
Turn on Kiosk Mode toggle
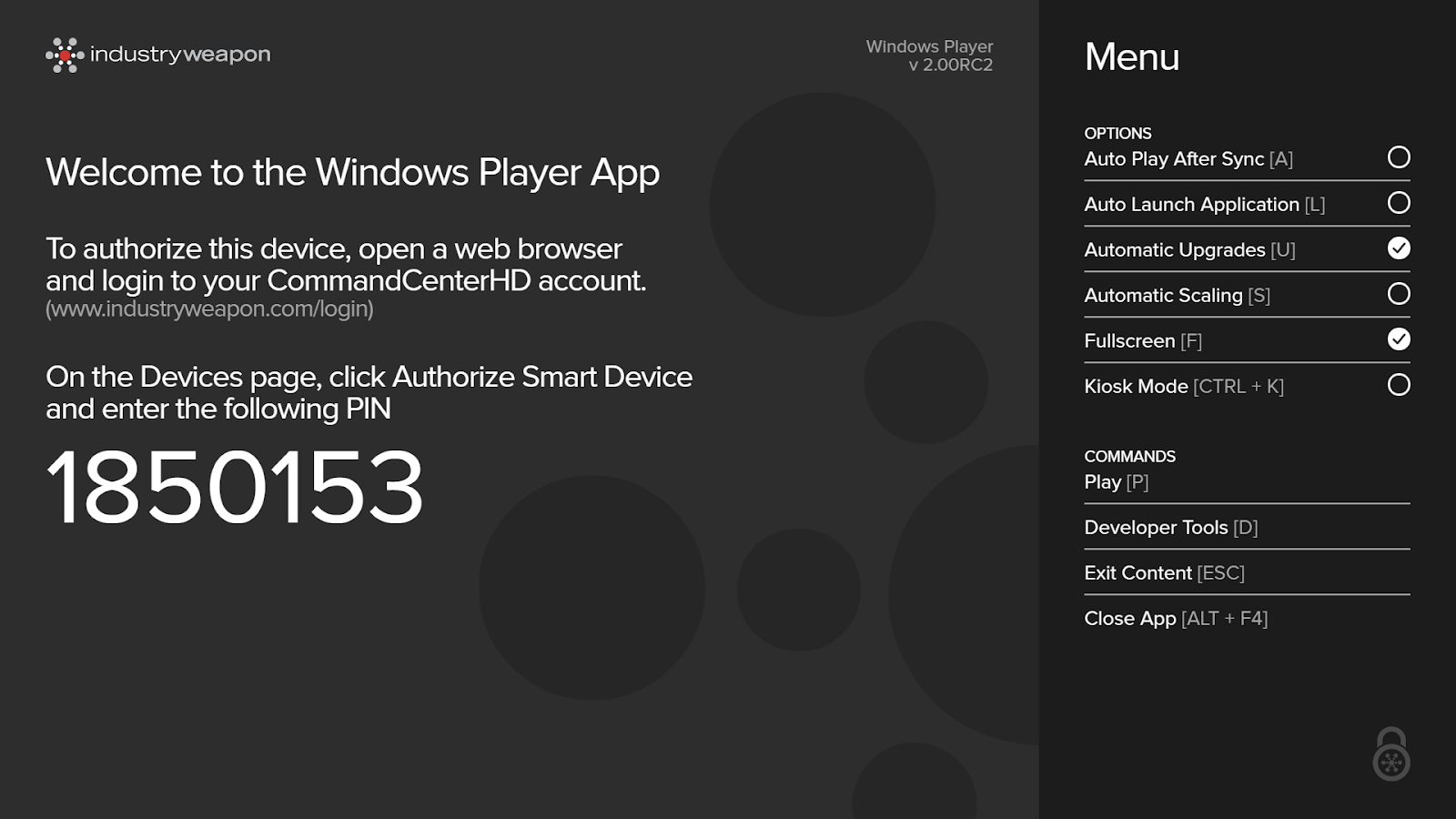[1399, 385]
